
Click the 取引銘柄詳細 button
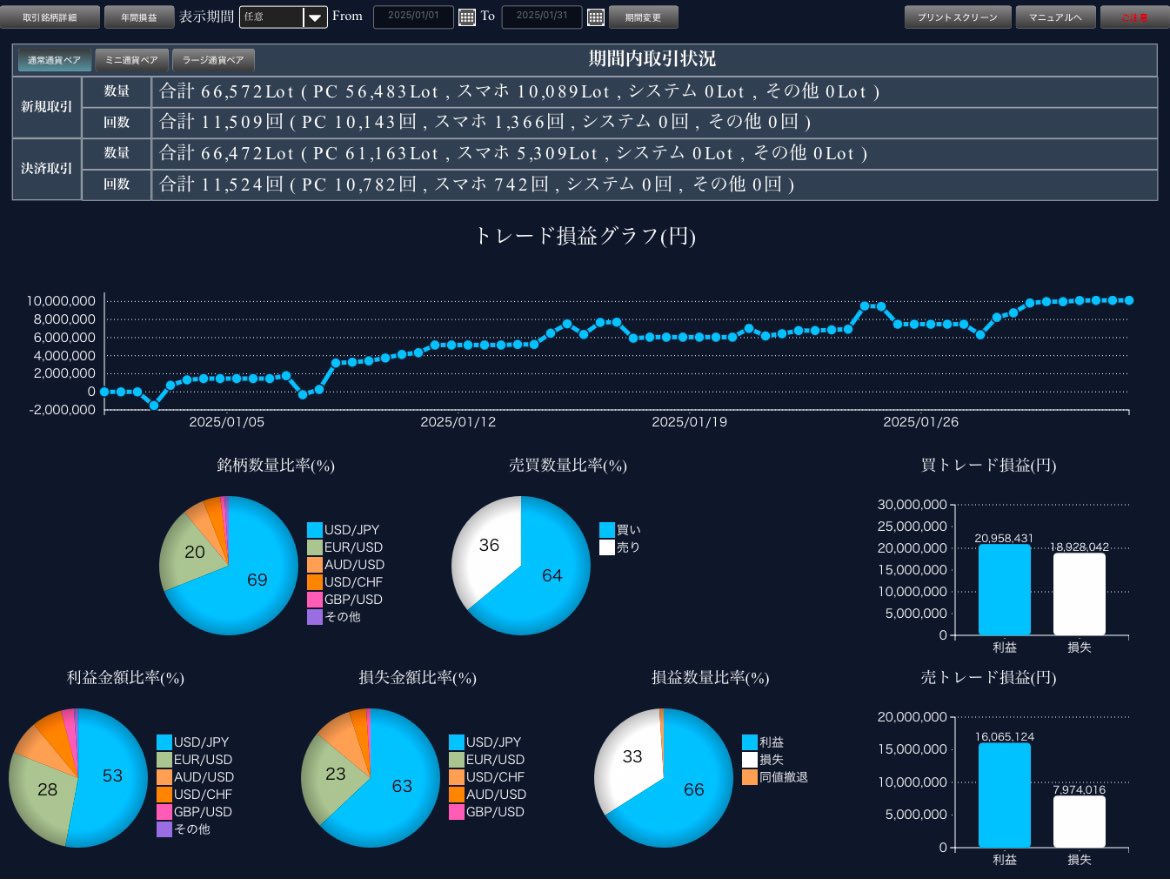[52, 16]
